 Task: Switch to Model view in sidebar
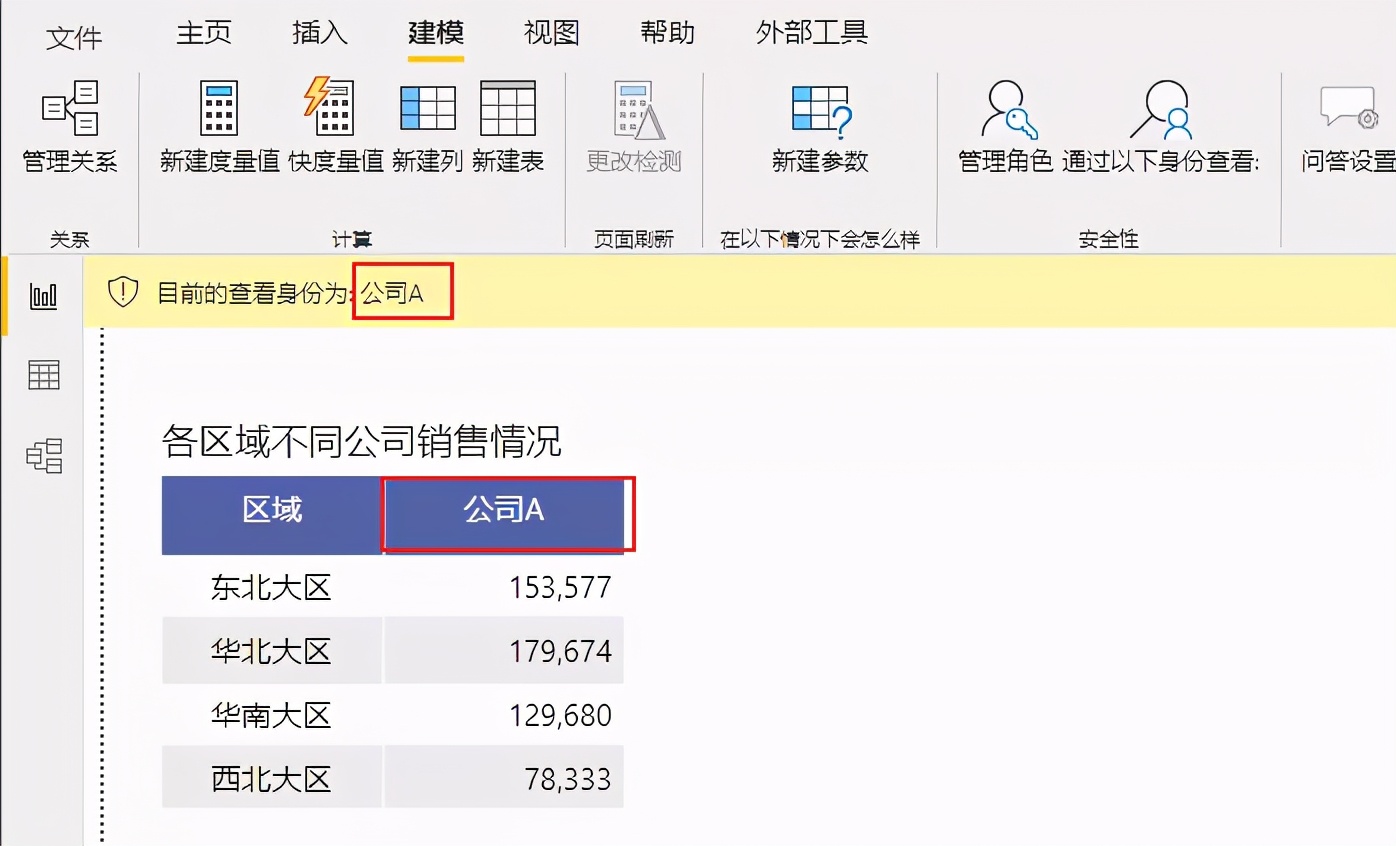[x=44, y=455]
